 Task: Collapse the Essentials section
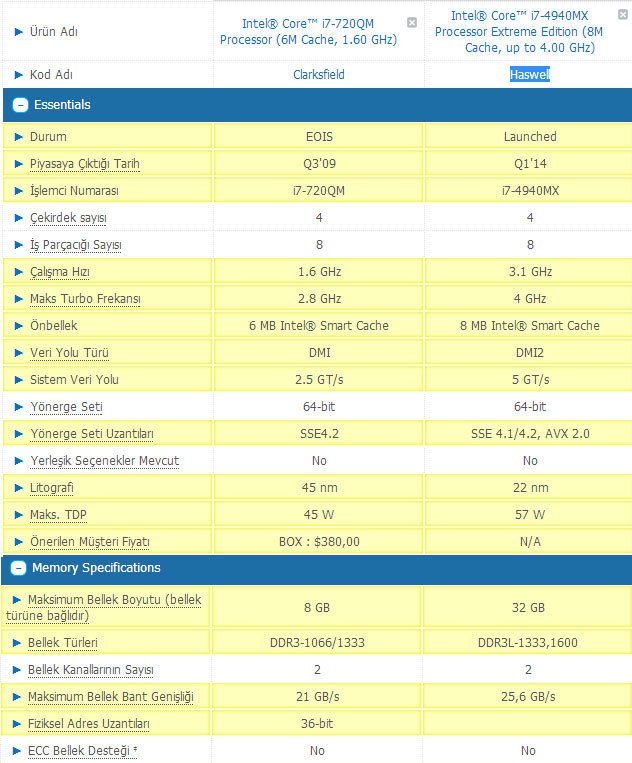click(20, 105)
